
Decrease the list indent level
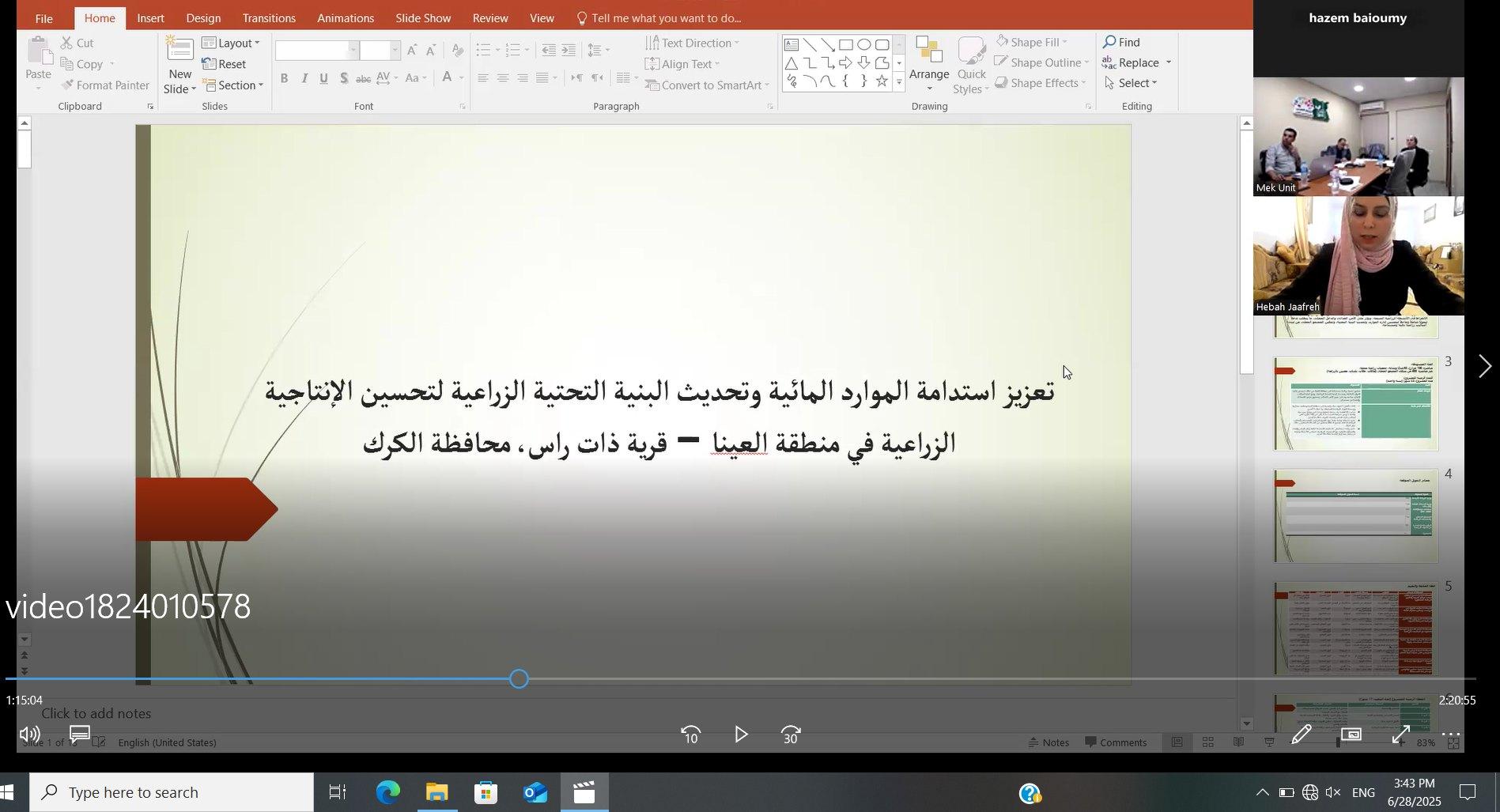click(x=549, y=51)
